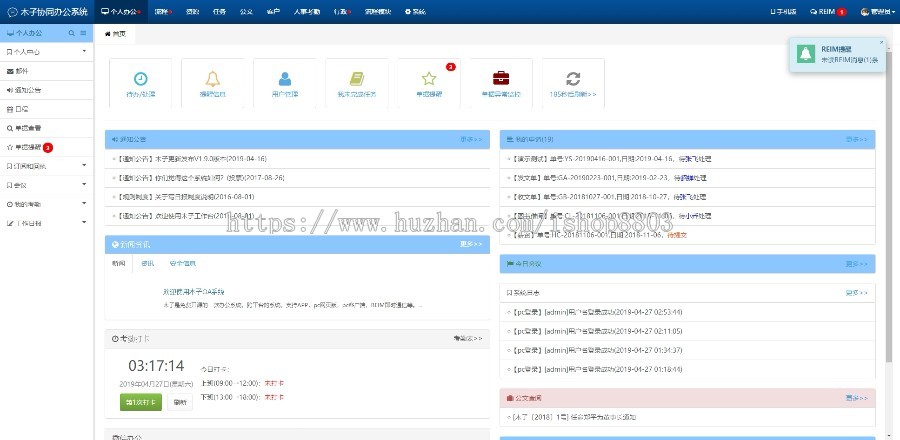Open the star card with red badge
900x440 pixels.
point(429,83)
